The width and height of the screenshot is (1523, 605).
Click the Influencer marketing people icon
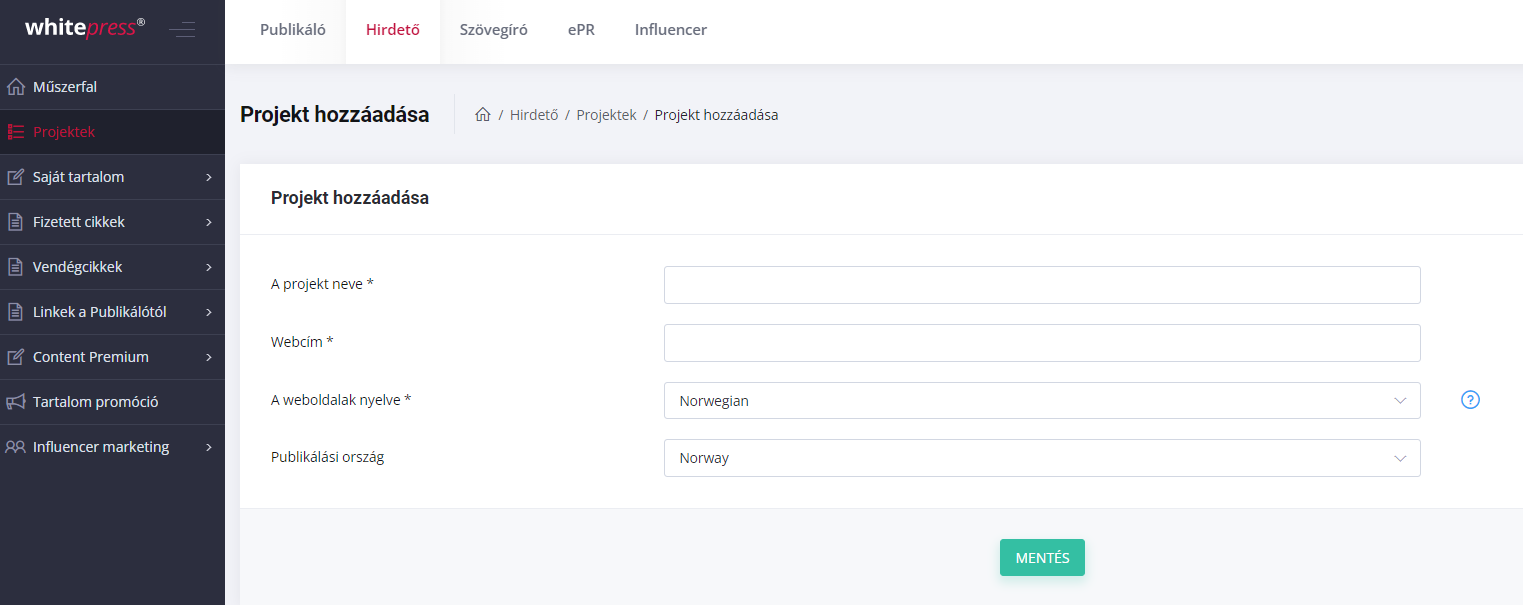(15, 447)
